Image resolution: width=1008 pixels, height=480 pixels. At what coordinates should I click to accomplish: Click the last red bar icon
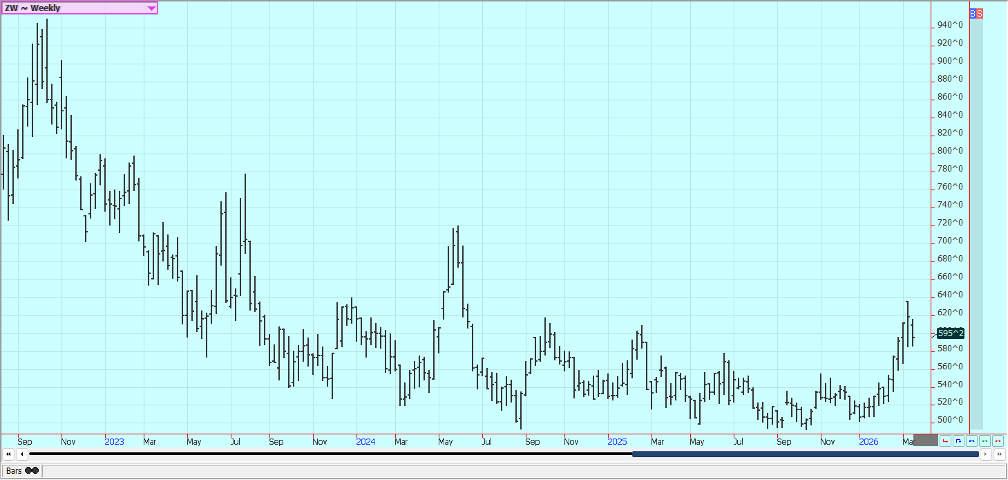(x=997, y=440)
